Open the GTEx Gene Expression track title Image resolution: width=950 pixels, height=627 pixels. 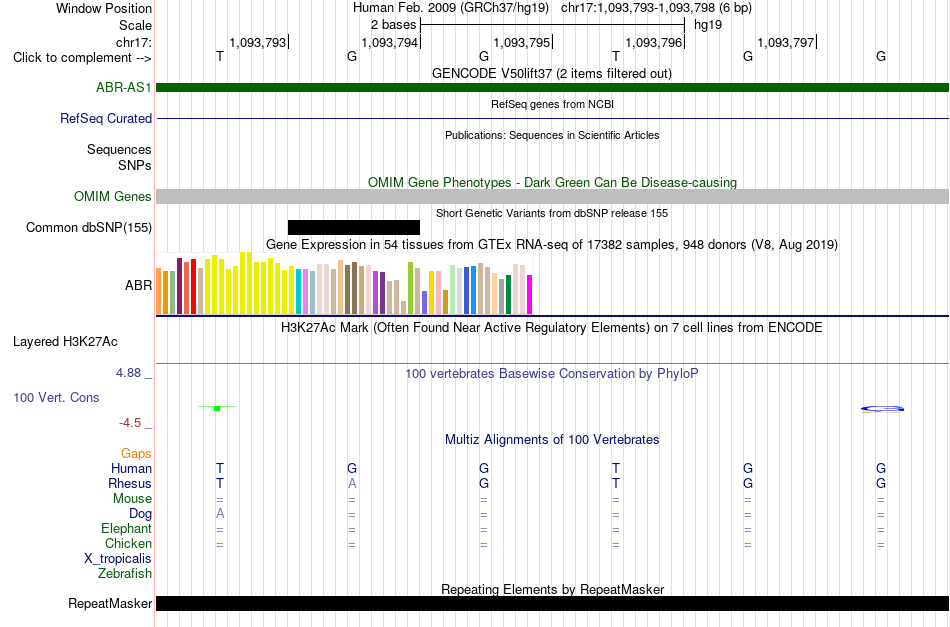[x=552, y=245]
